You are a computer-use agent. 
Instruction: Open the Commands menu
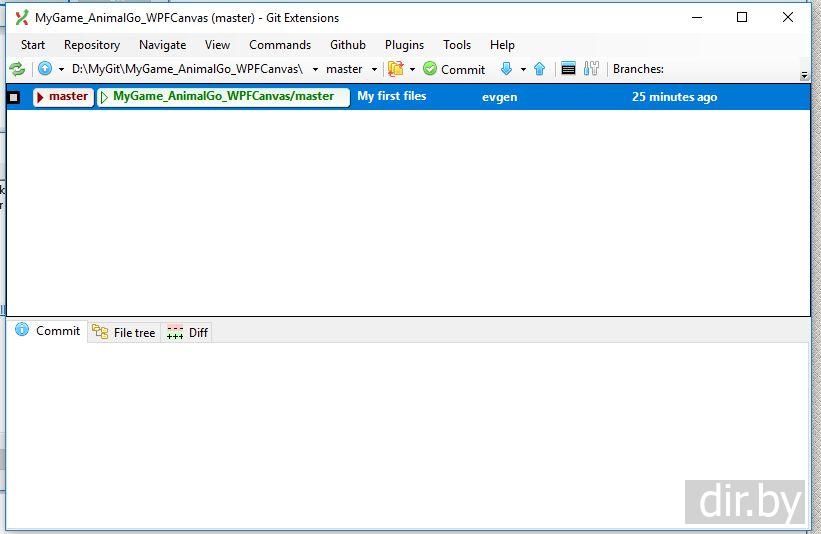[x=280, y=45]
